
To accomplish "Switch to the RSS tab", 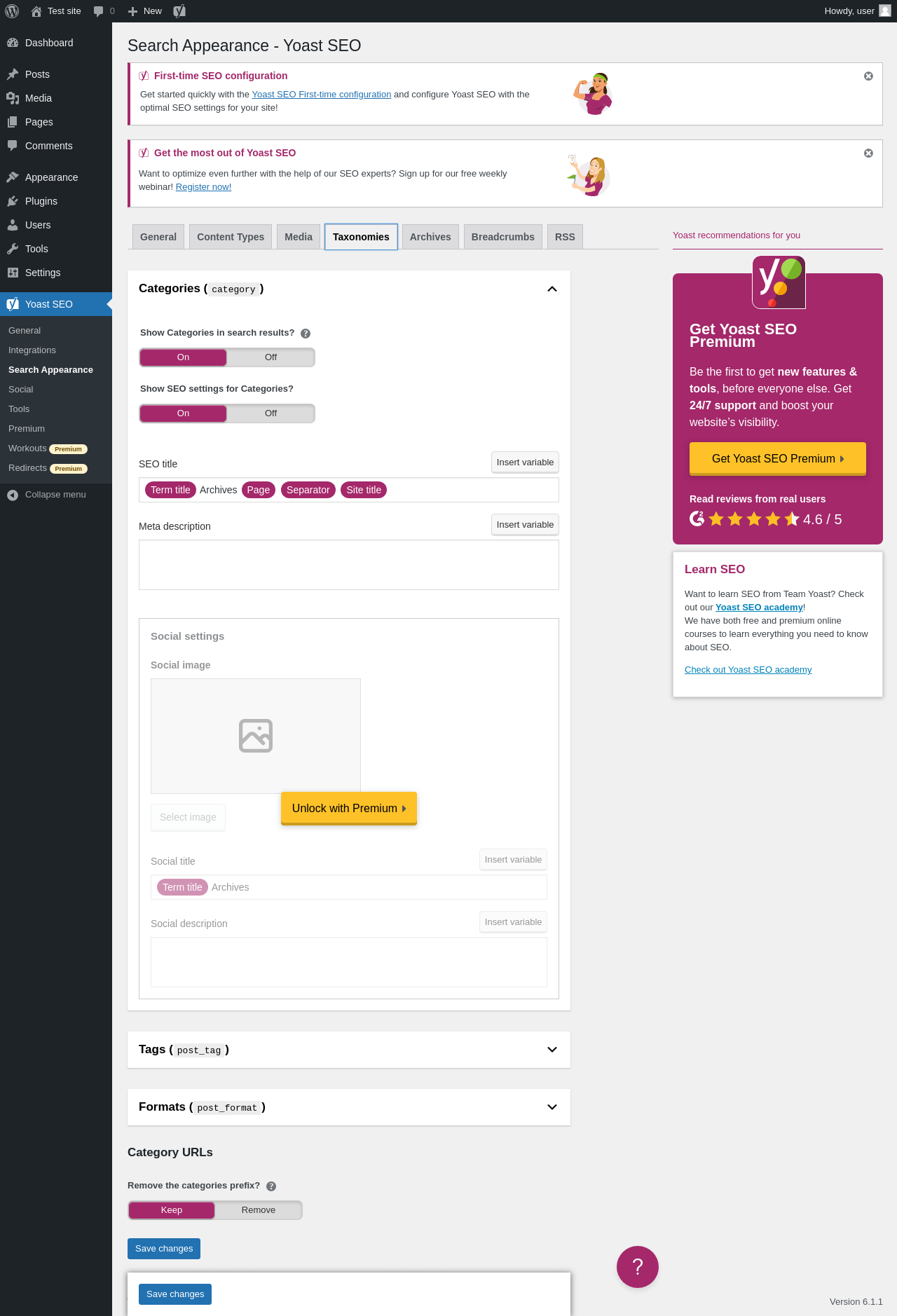I will click(x=565, y=237).
